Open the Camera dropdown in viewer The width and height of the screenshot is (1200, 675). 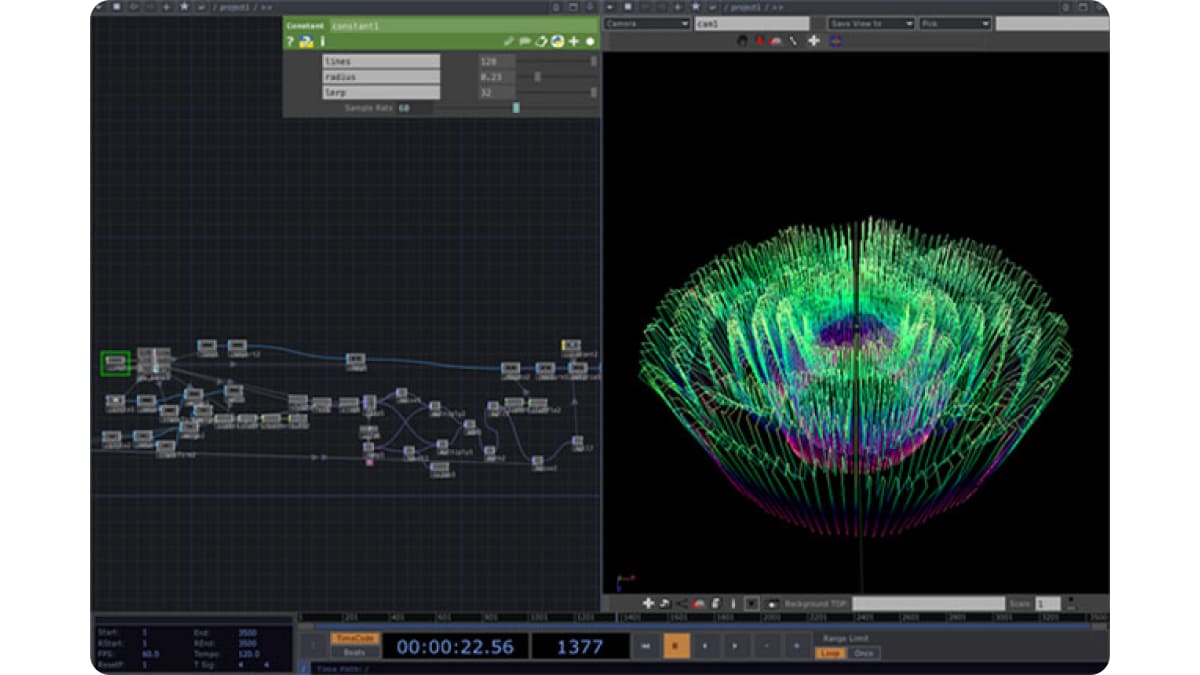[647, 23]
